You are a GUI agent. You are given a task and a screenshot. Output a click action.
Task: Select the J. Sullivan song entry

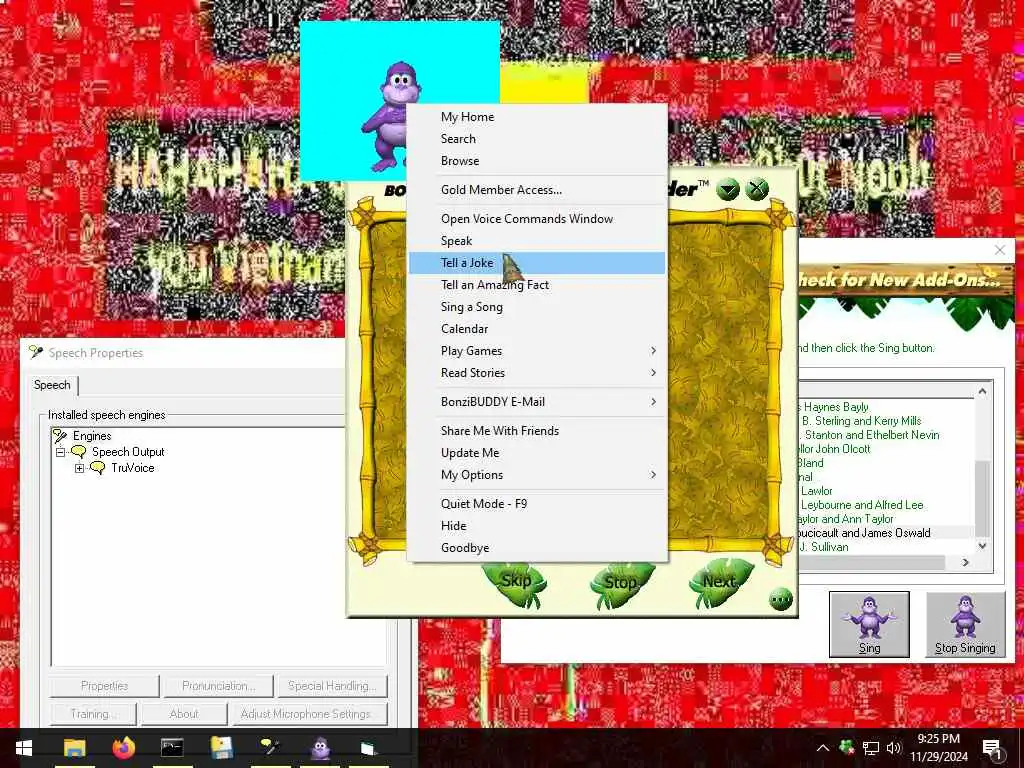[824, 547]
